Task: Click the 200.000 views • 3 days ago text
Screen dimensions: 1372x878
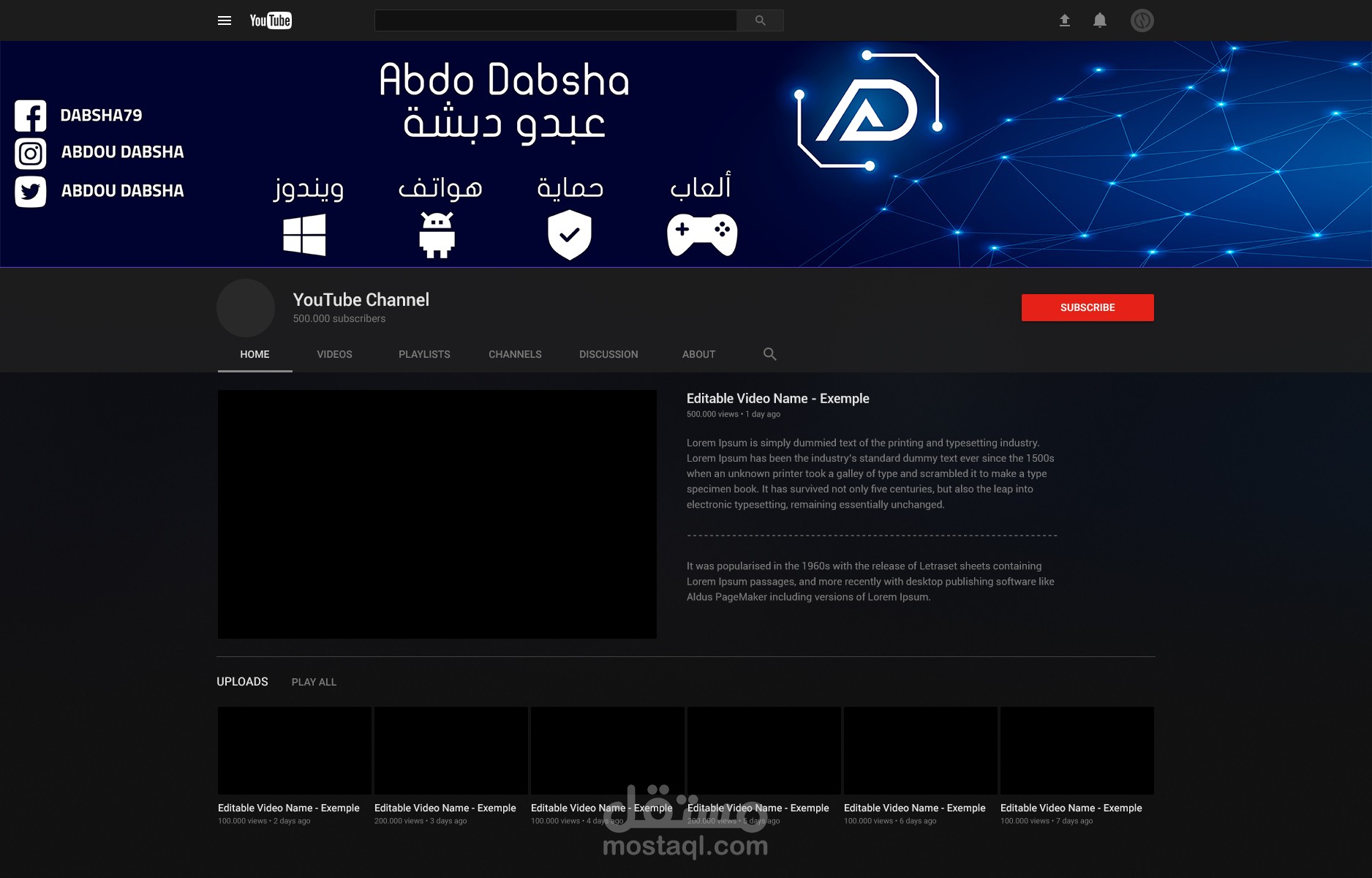Action: 421,821
